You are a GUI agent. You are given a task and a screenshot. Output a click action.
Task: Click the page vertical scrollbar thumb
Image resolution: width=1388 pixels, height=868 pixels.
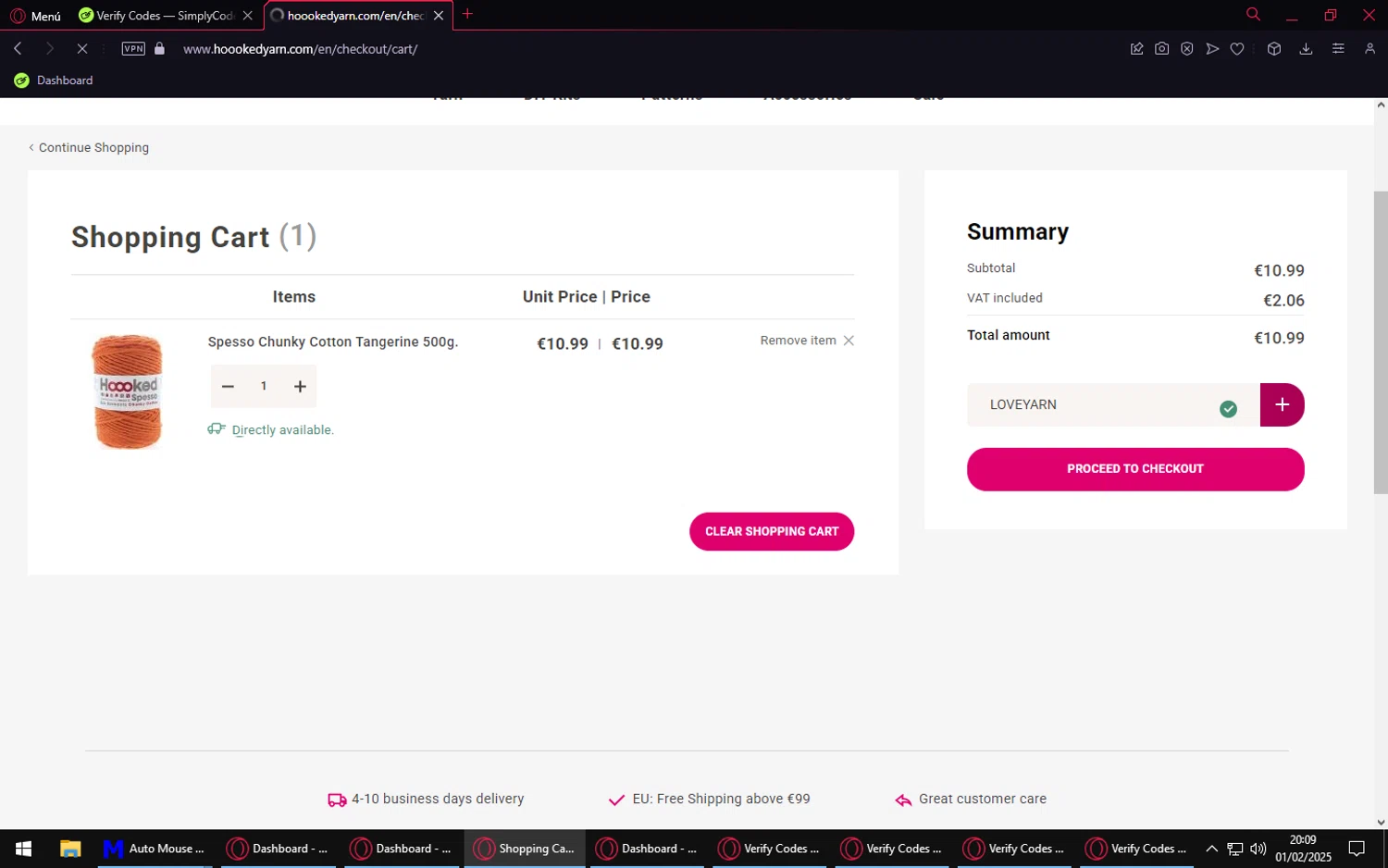(1381, 342)
